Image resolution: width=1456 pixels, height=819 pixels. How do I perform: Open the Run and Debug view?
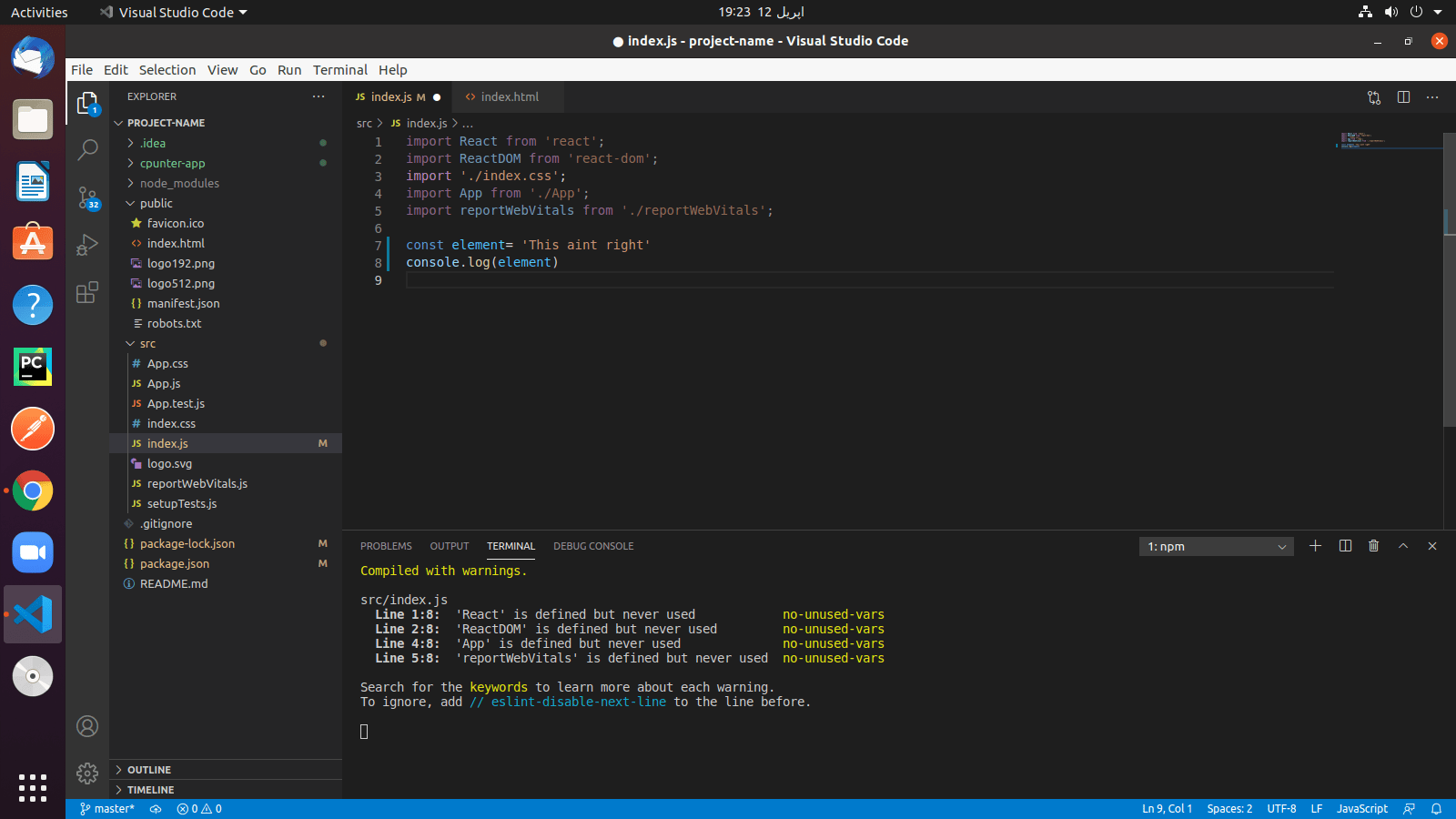[x=87, y=244]
